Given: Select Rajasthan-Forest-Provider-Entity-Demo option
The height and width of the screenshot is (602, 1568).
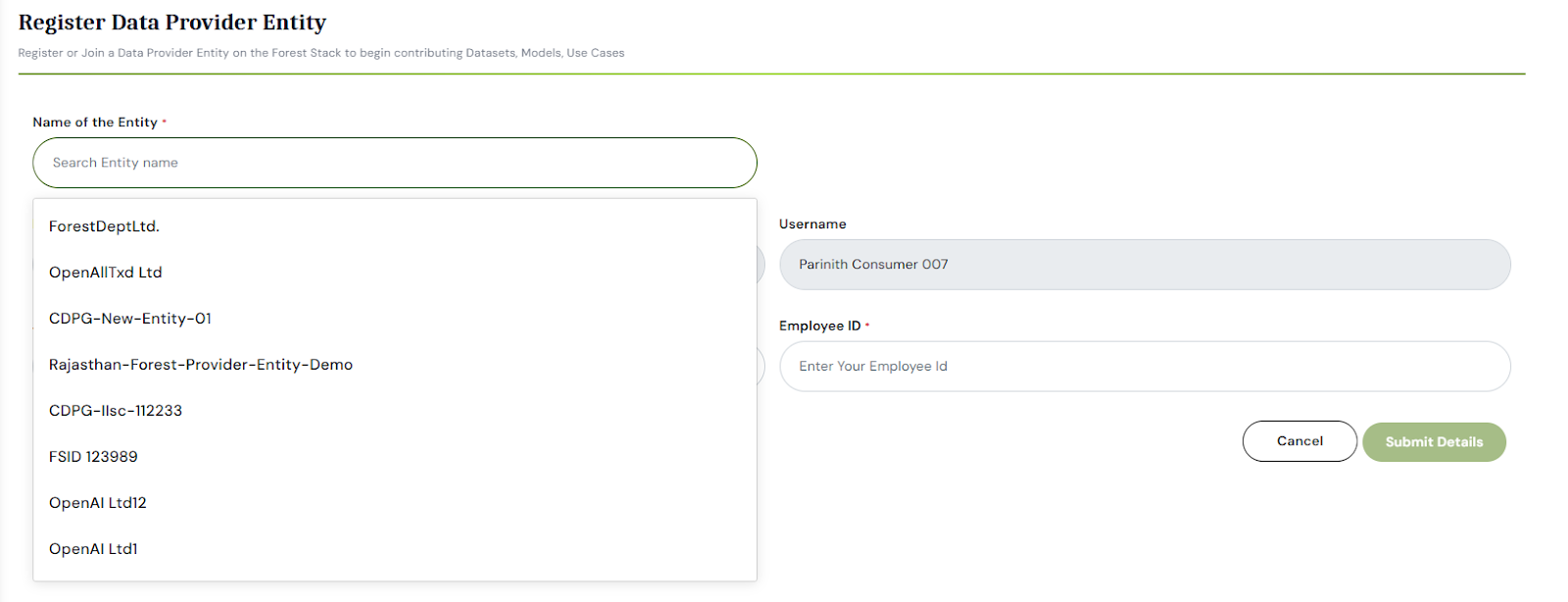Looking at the screenshot, I should pos(394,365).
